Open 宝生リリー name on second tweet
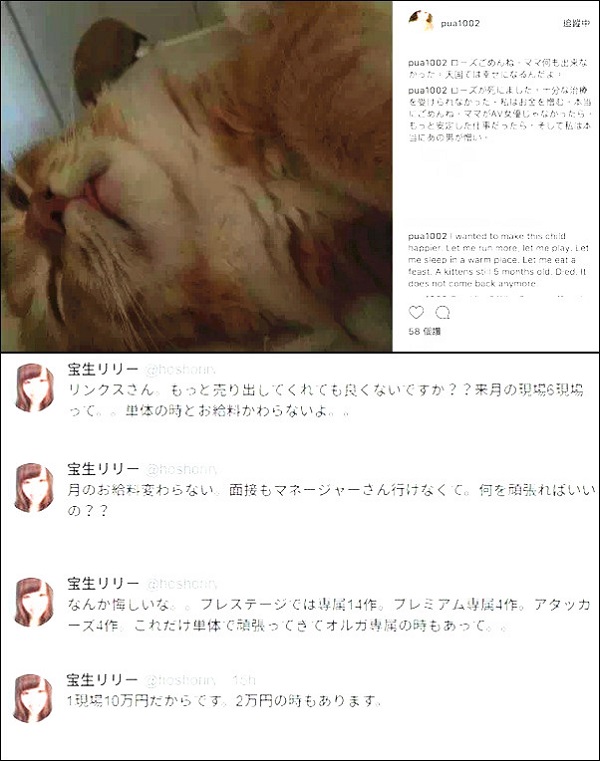 103,468
